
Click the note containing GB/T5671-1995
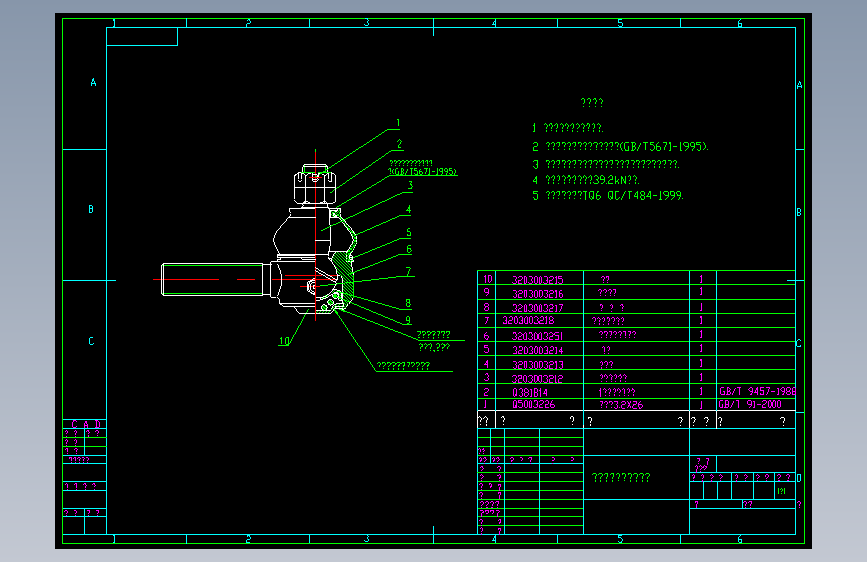(620, 147)
